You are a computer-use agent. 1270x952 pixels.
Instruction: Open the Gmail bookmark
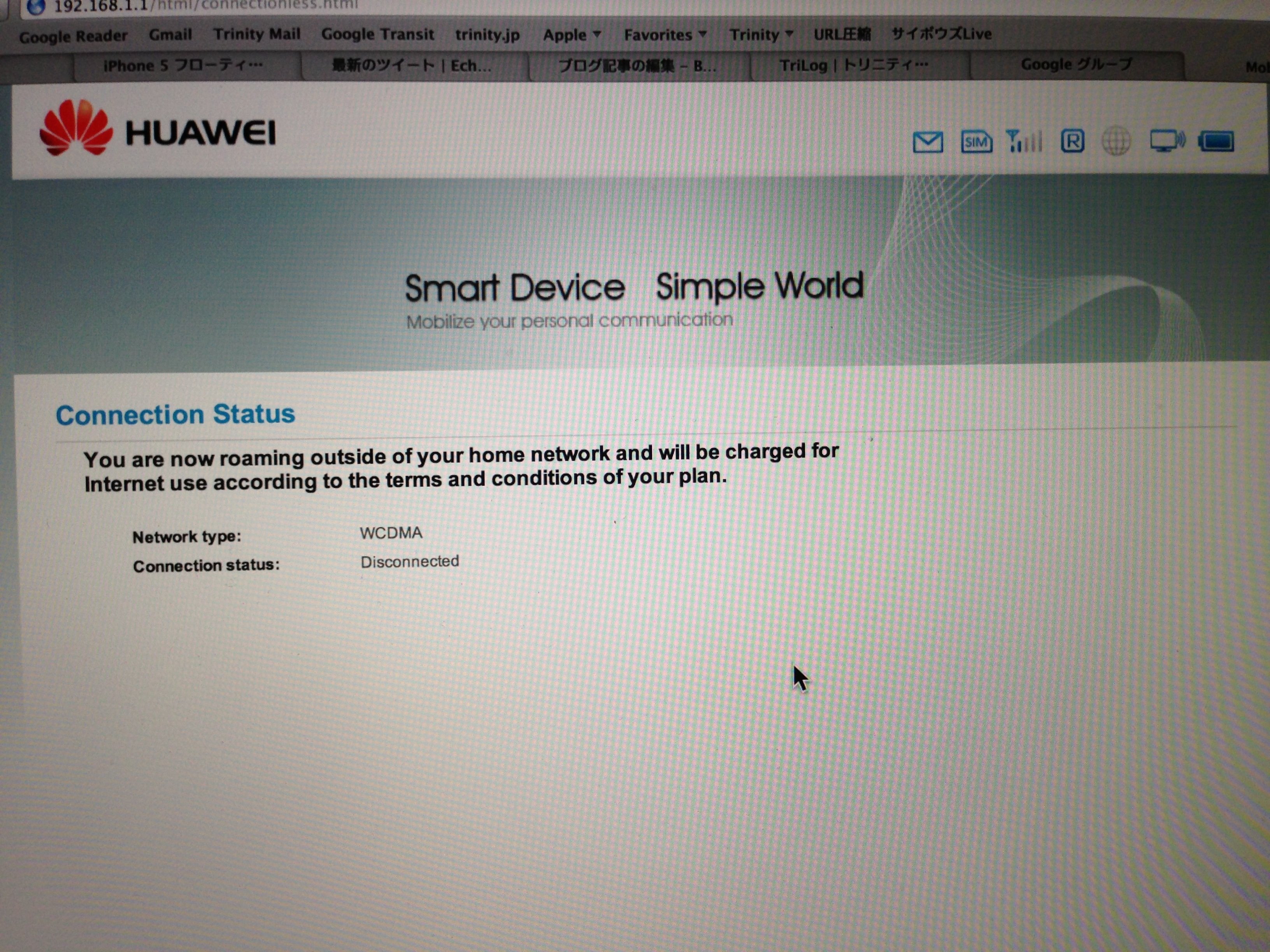coord(170,35)
